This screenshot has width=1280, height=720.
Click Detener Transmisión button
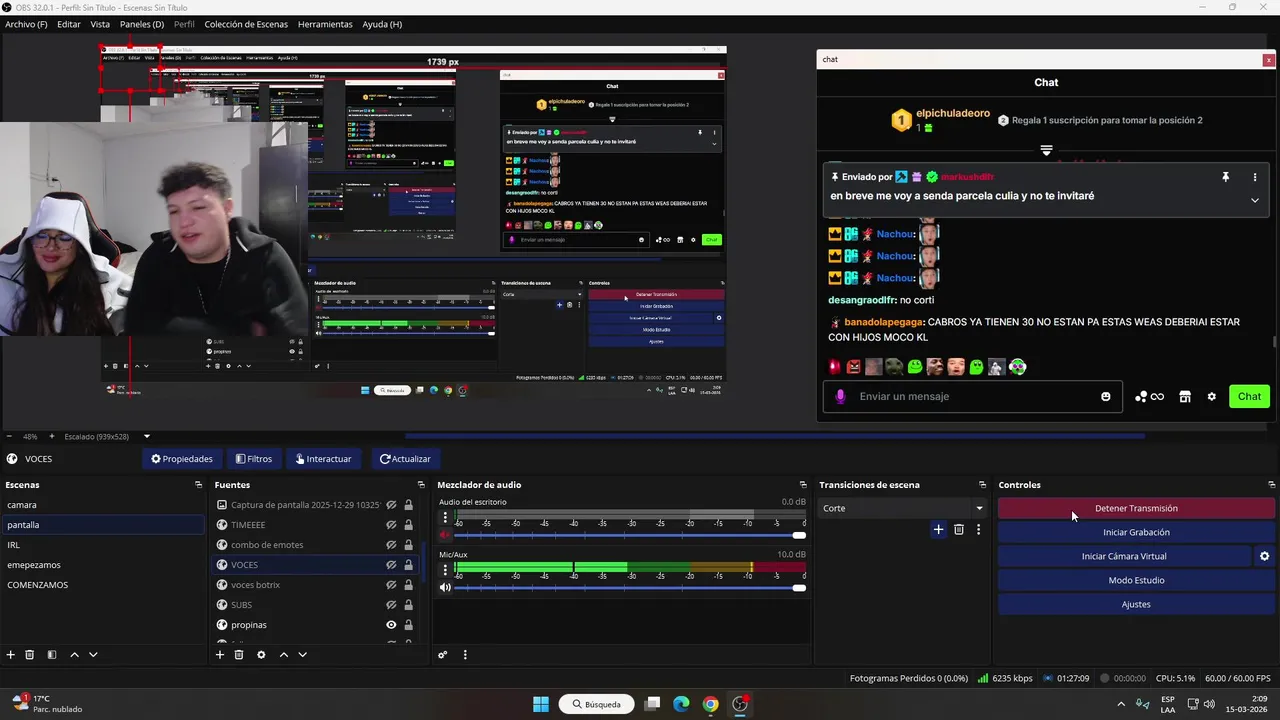1136,508
